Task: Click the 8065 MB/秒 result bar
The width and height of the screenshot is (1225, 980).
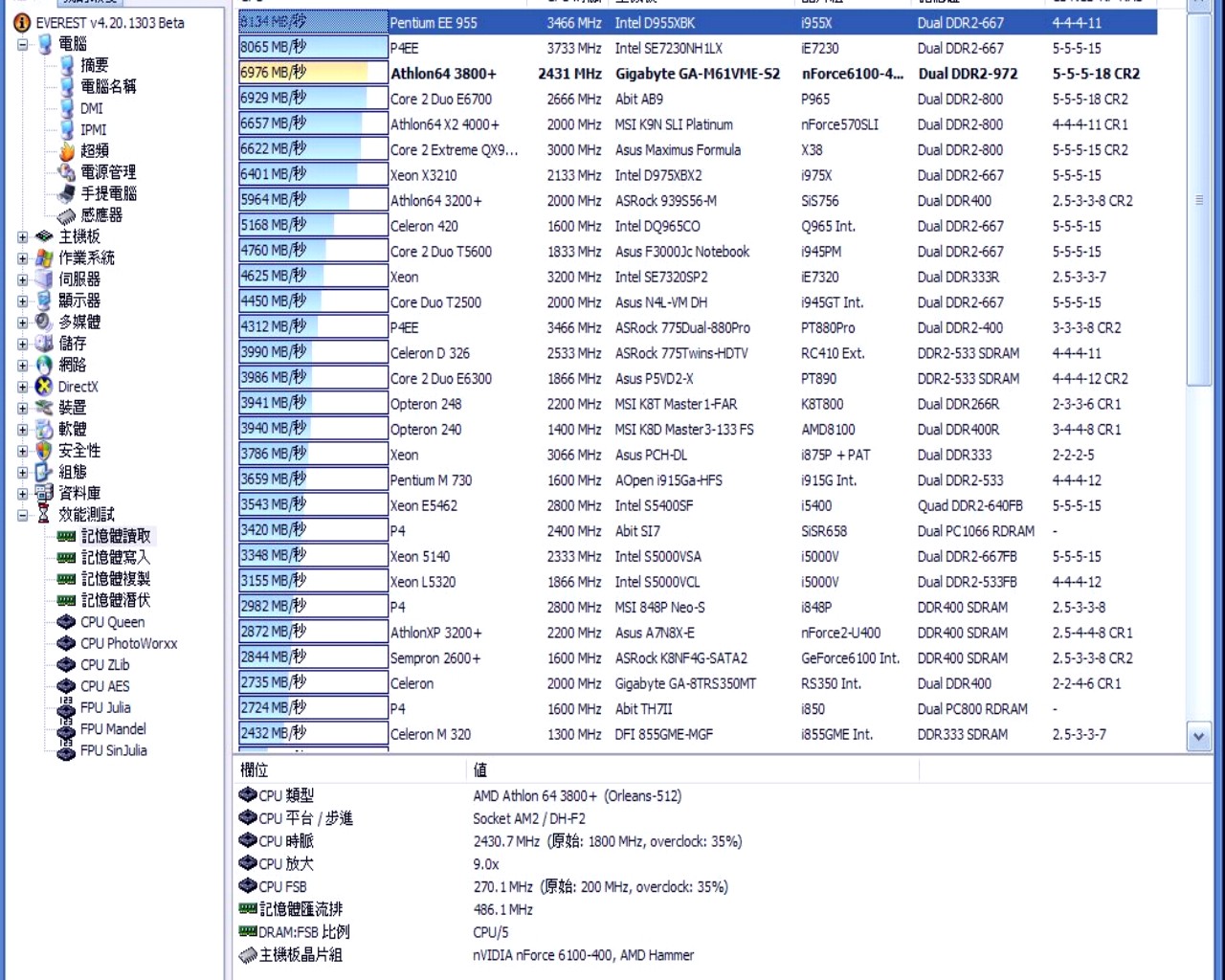Action: [313, 48]
